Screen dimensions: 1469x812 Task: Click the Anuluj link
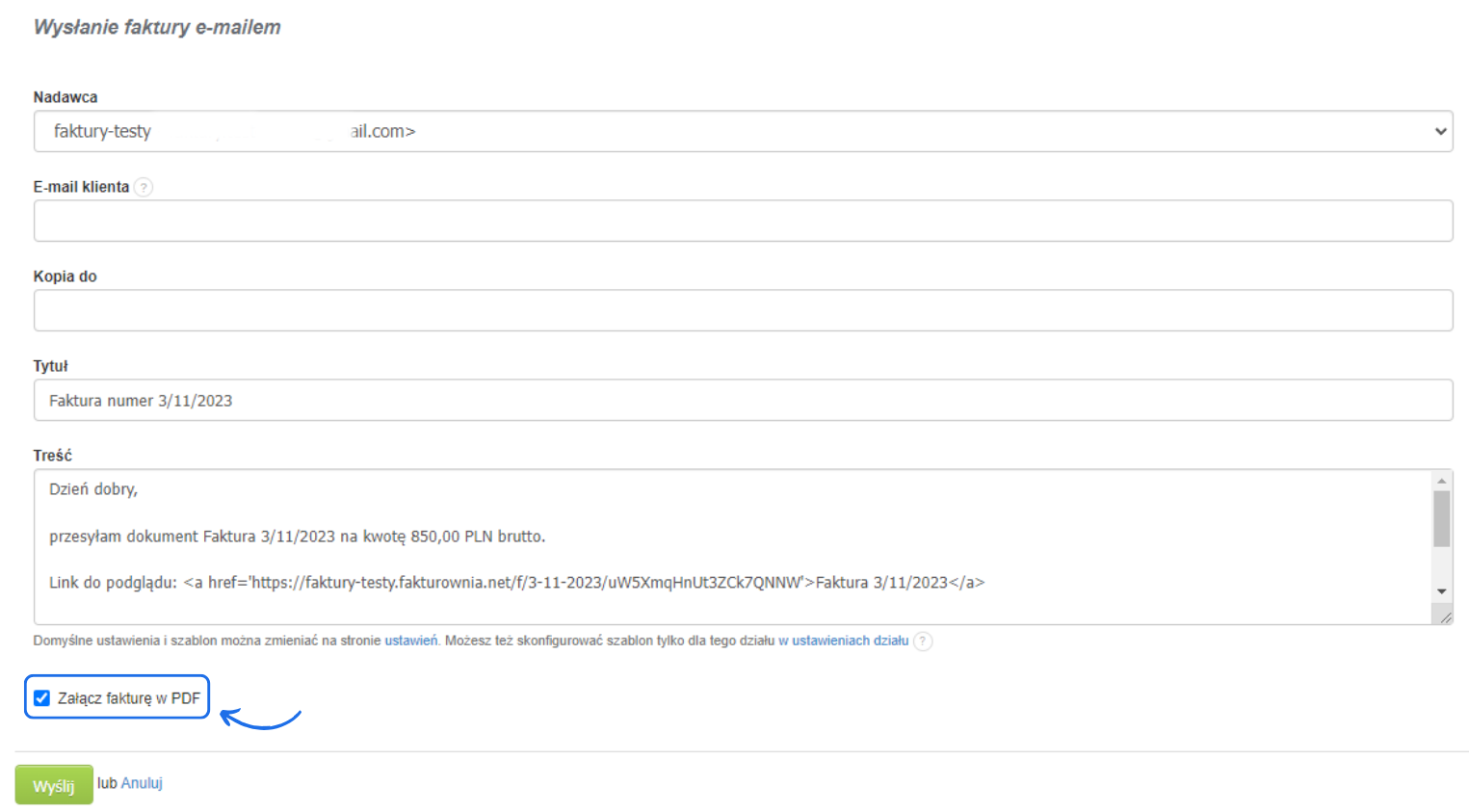(142, 783)
